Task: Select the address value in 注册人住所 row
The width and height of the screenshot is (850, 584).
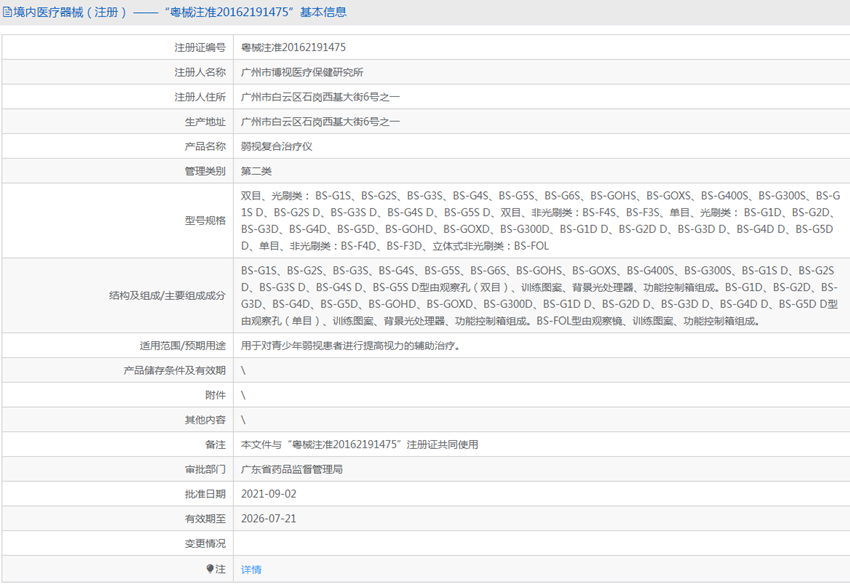Action: [320, 97]
